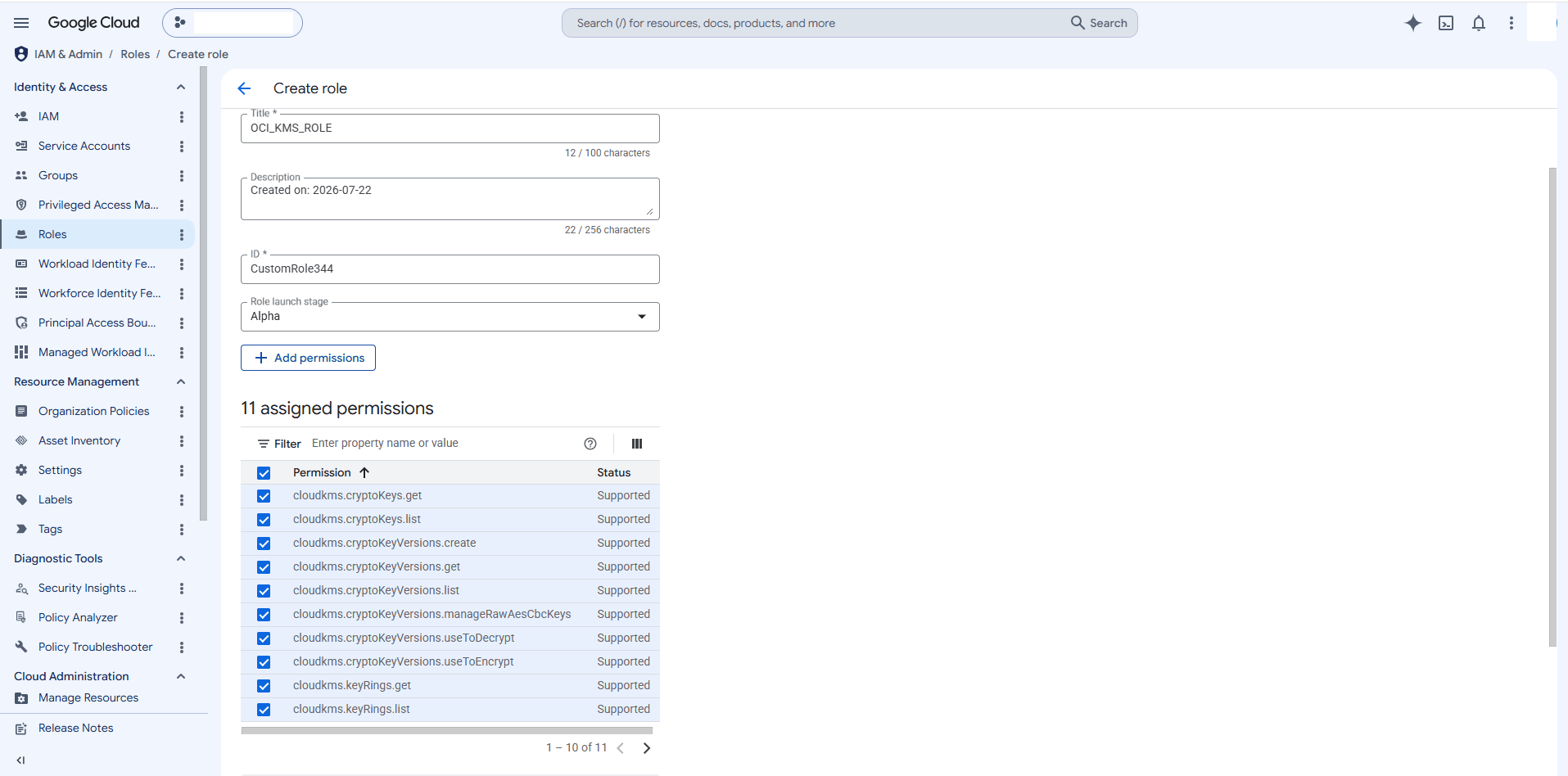Click the search magnifier Search button
Screen dimensions: 1568x776
pyautogui.click(x=1099, y=23)
